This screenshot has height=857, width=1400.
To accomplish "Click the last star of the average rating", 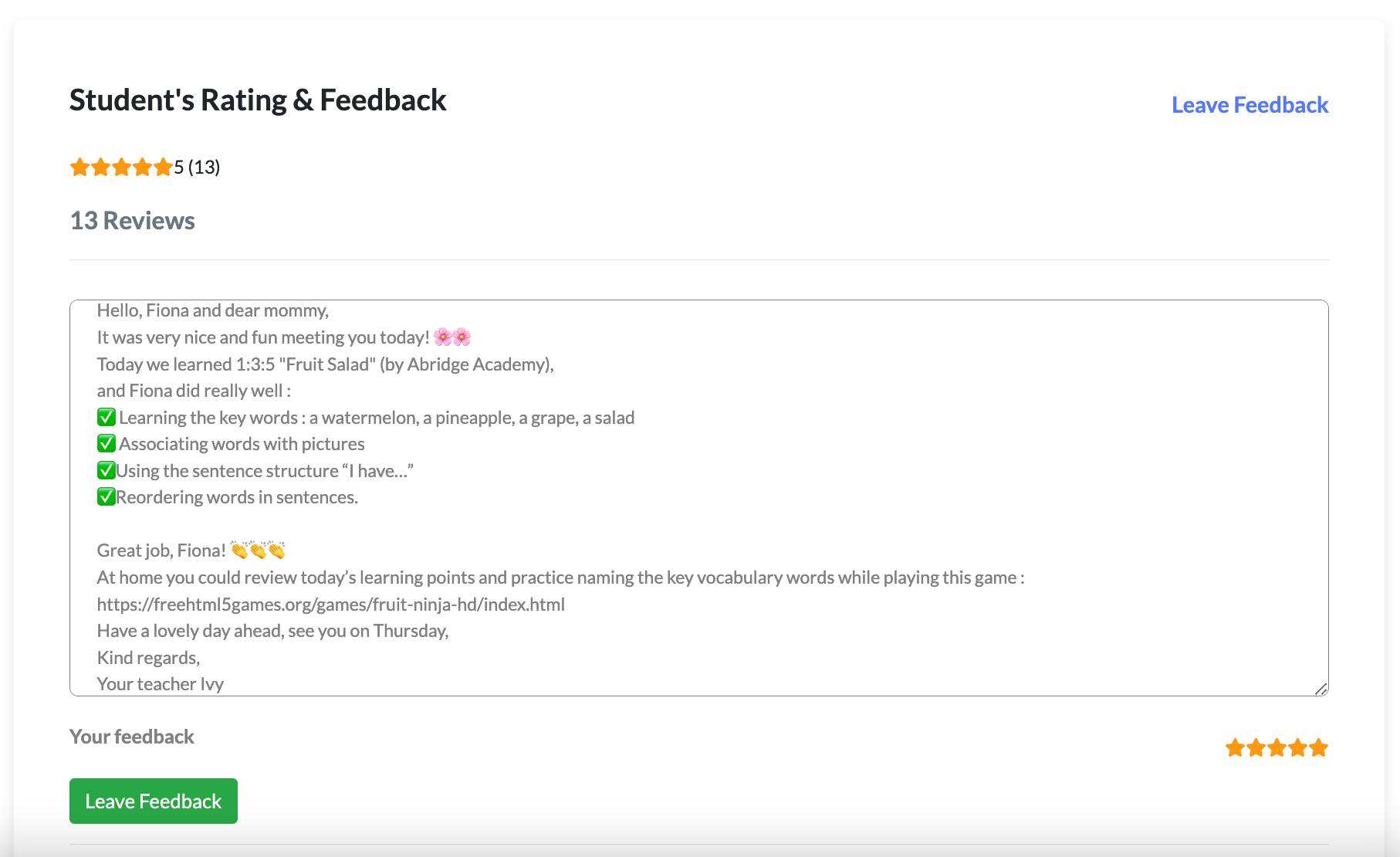I will point(162,167).
